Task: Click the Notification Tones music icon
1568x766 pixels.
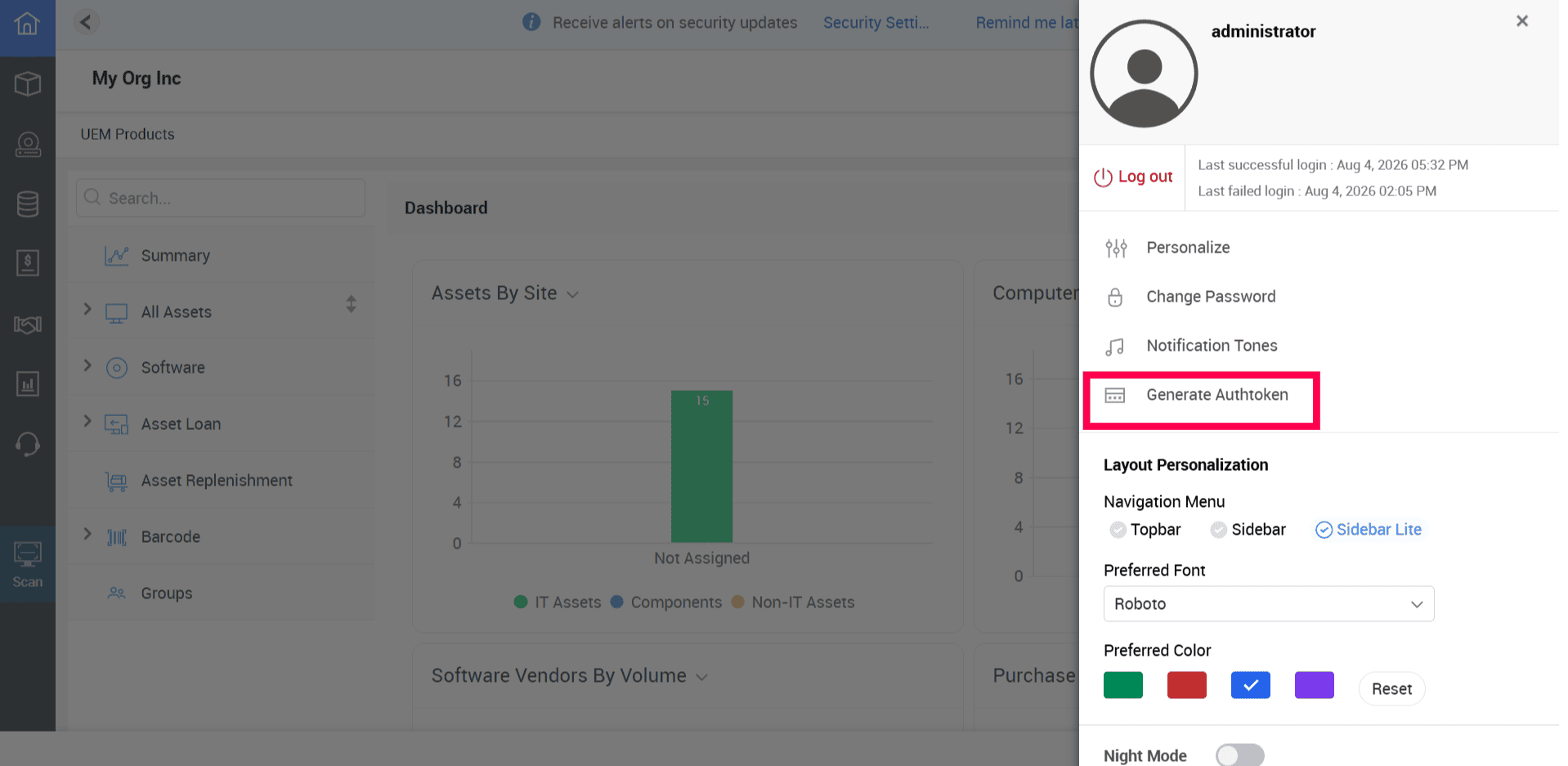Action: coord(1115,347)
